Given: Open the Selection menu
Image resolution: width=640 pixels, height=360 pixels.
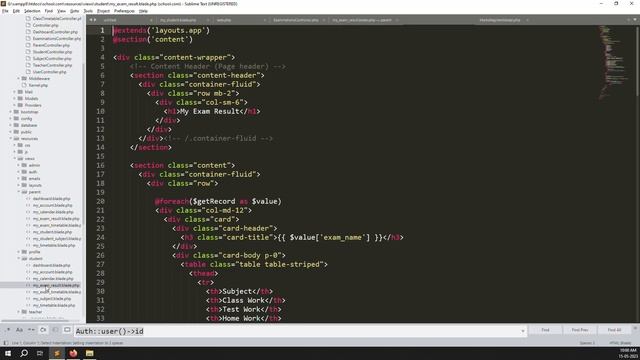Looking at the screenshot, I should 32,11.
